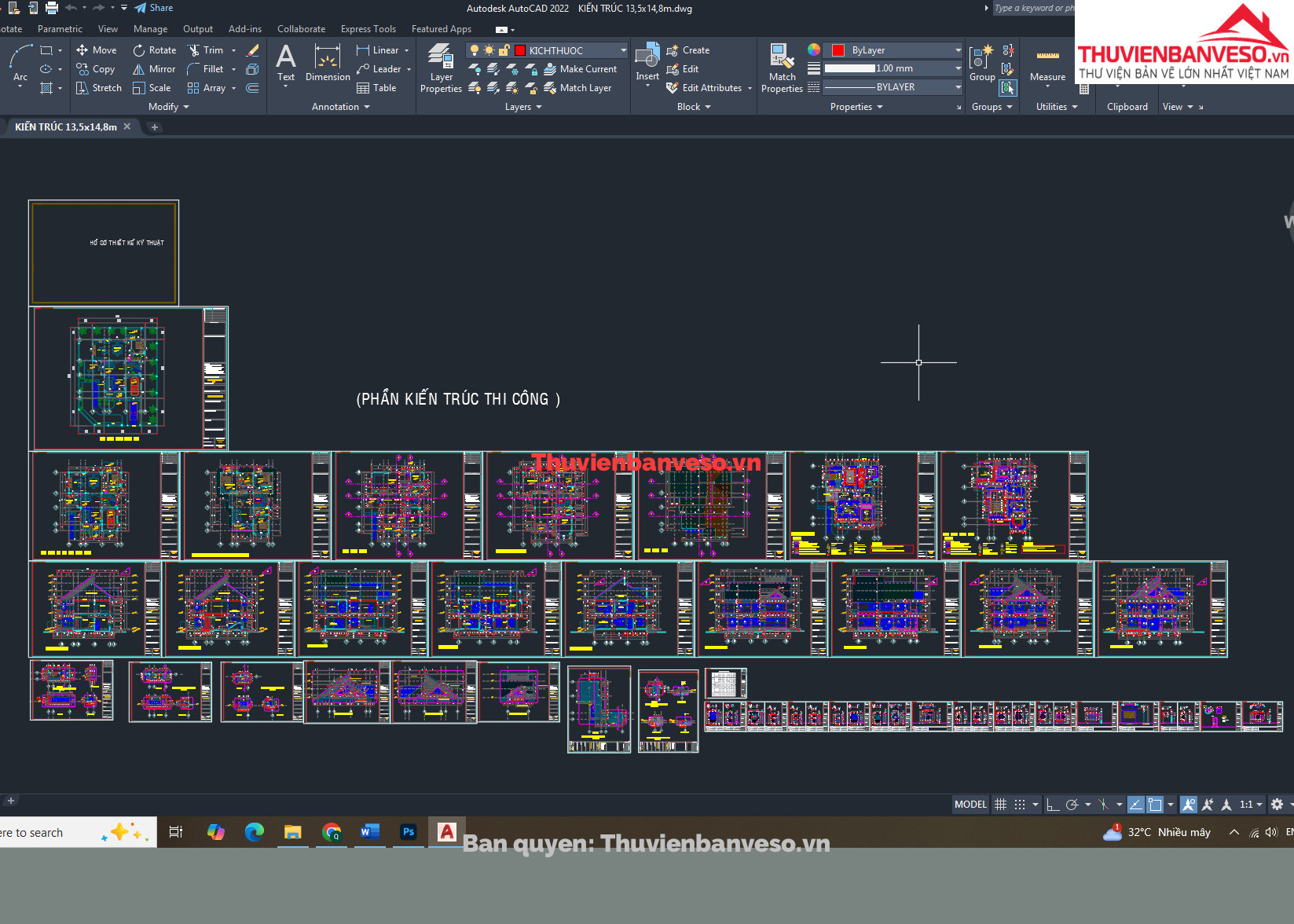Click the Erase tool icon
This screenshot has width=1294, height=924.
pyautogui.click(x=252, y=50)
